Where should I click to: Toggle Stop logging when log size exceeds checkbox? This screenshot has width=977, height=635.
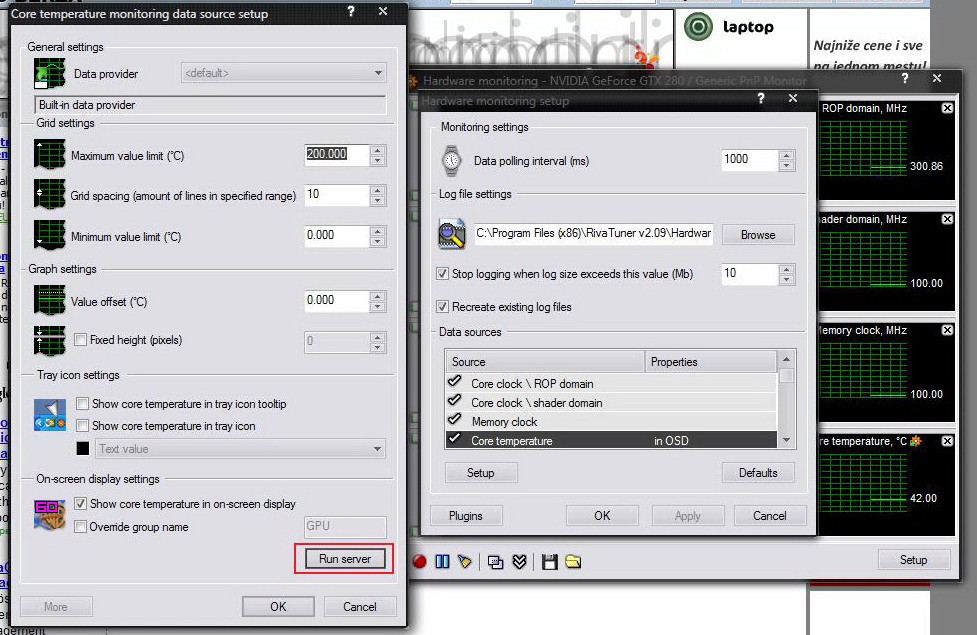coord(442,274)
